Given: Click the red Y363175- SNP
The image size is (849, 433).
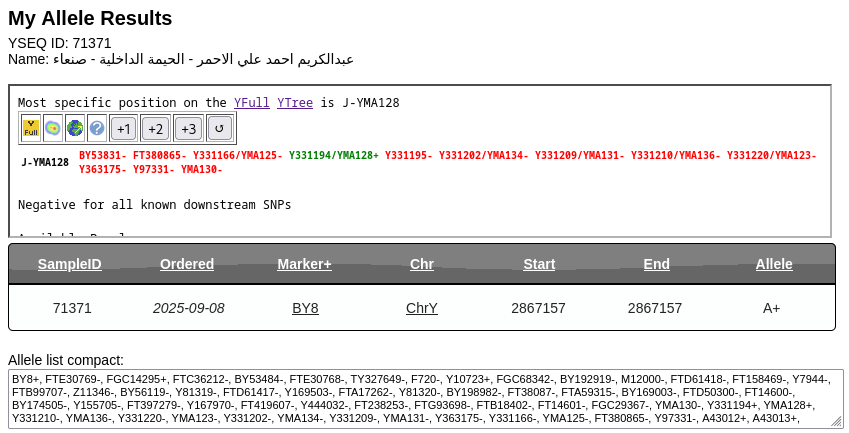Looking at the screenshot, I should click(x=103, y=169).
